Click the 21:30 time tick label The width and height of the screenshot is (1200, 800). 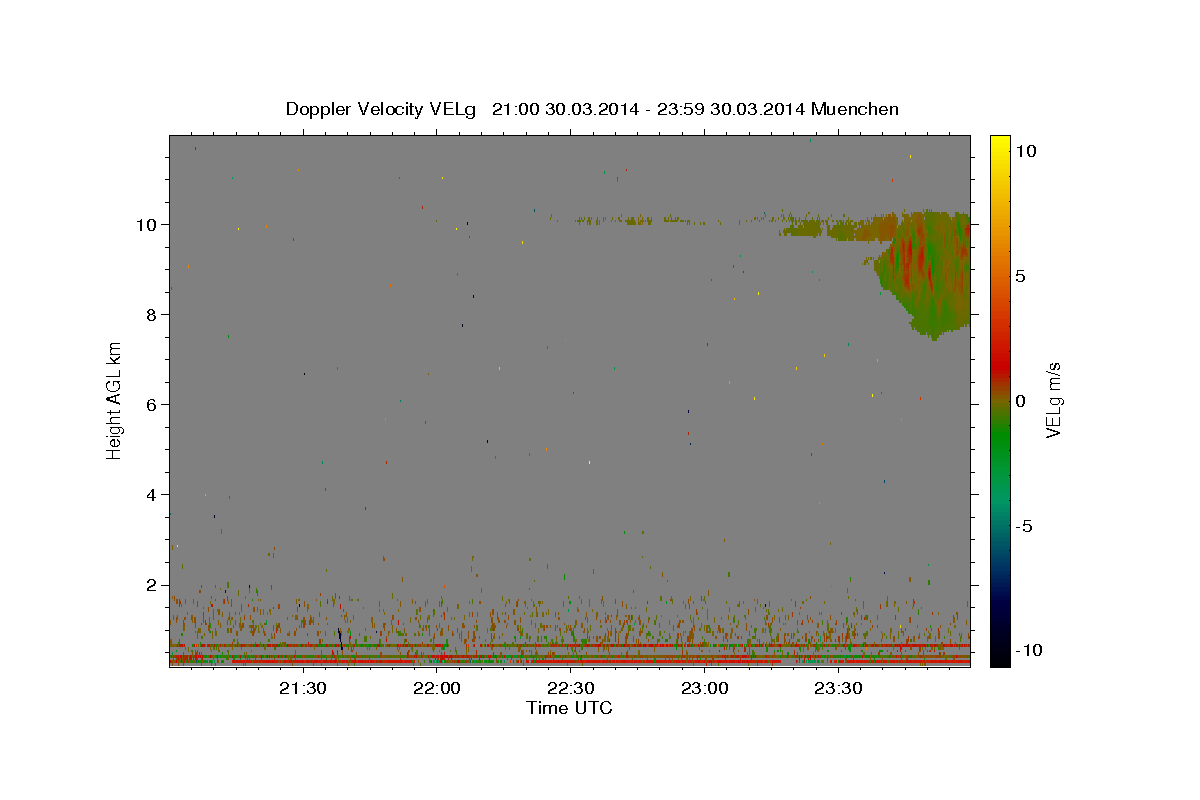pos(302,688)
